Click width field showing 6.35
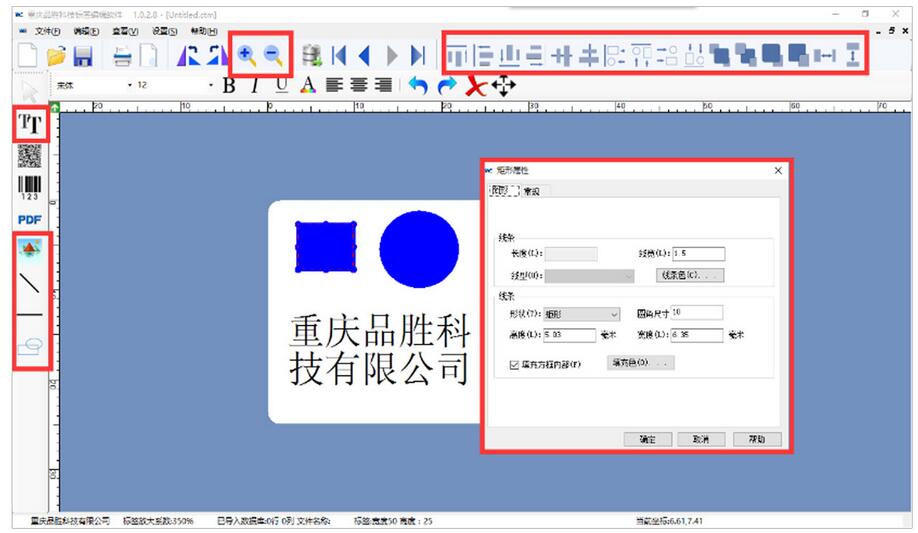918x533 pixels. tap(697, 335)
